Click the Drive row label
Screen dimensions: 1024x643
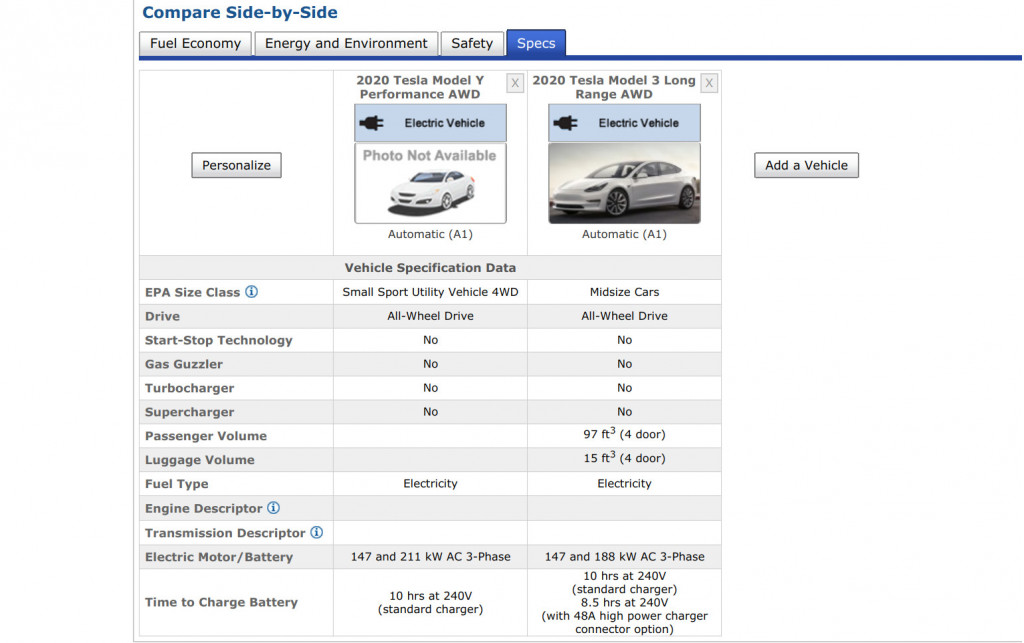[162, 316]
